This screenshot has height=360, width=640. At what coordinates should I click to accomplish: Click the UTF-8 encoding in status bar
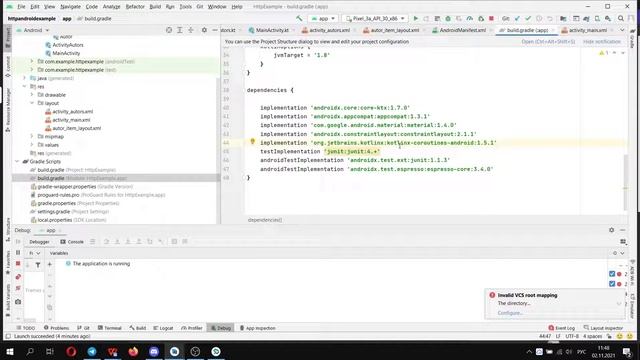[572, 336]
